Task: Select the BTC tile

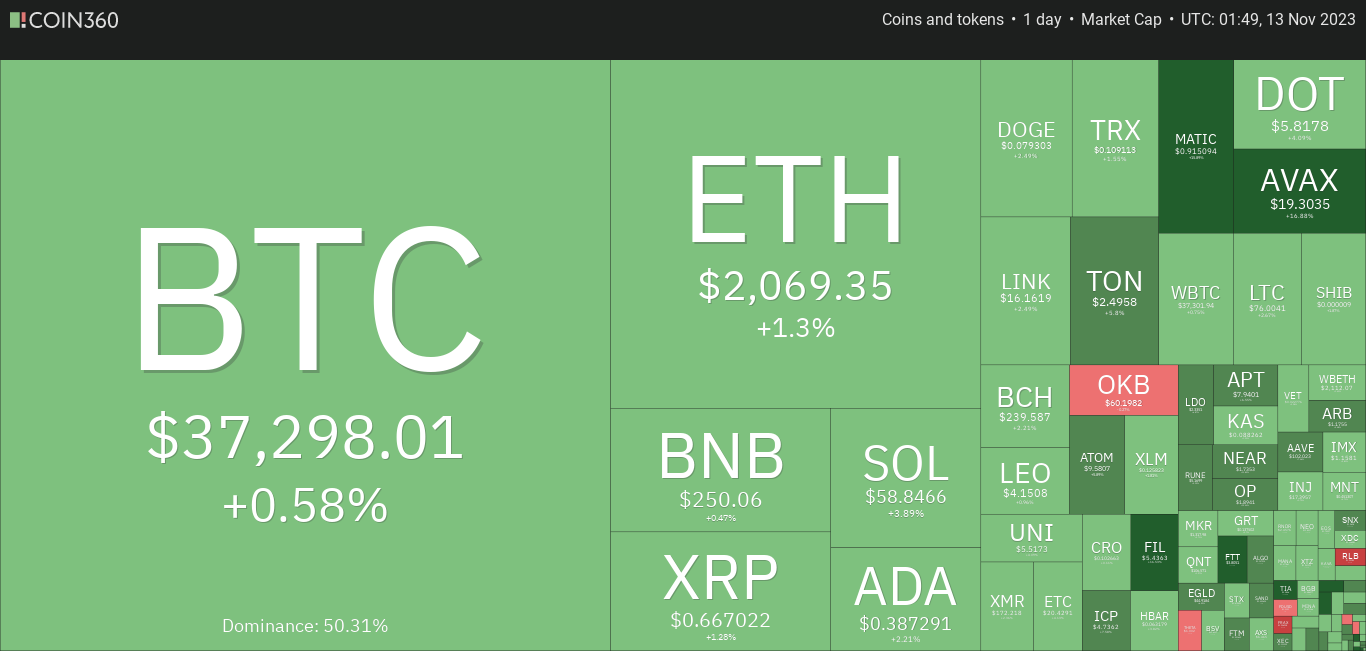Action: (x=305, y=355)
